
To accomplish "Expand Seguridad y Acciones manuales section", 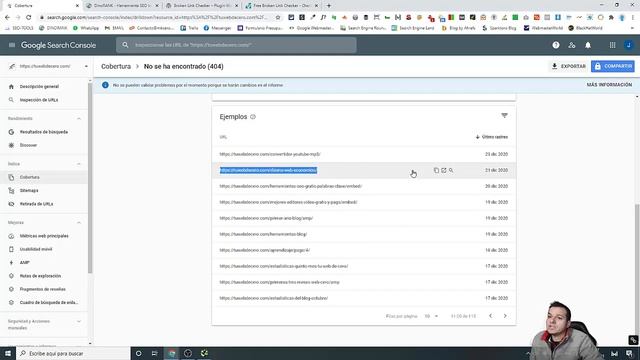I will pos(79,321).
